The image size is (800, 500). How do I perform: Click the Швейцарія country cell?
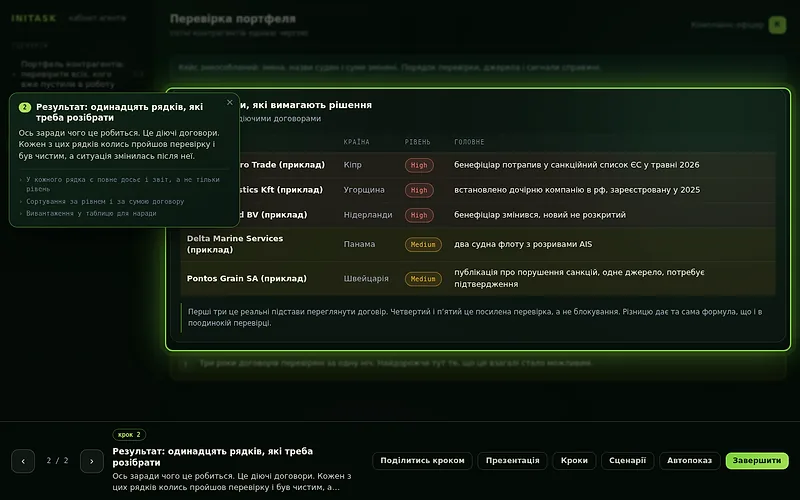pos(366,279)
